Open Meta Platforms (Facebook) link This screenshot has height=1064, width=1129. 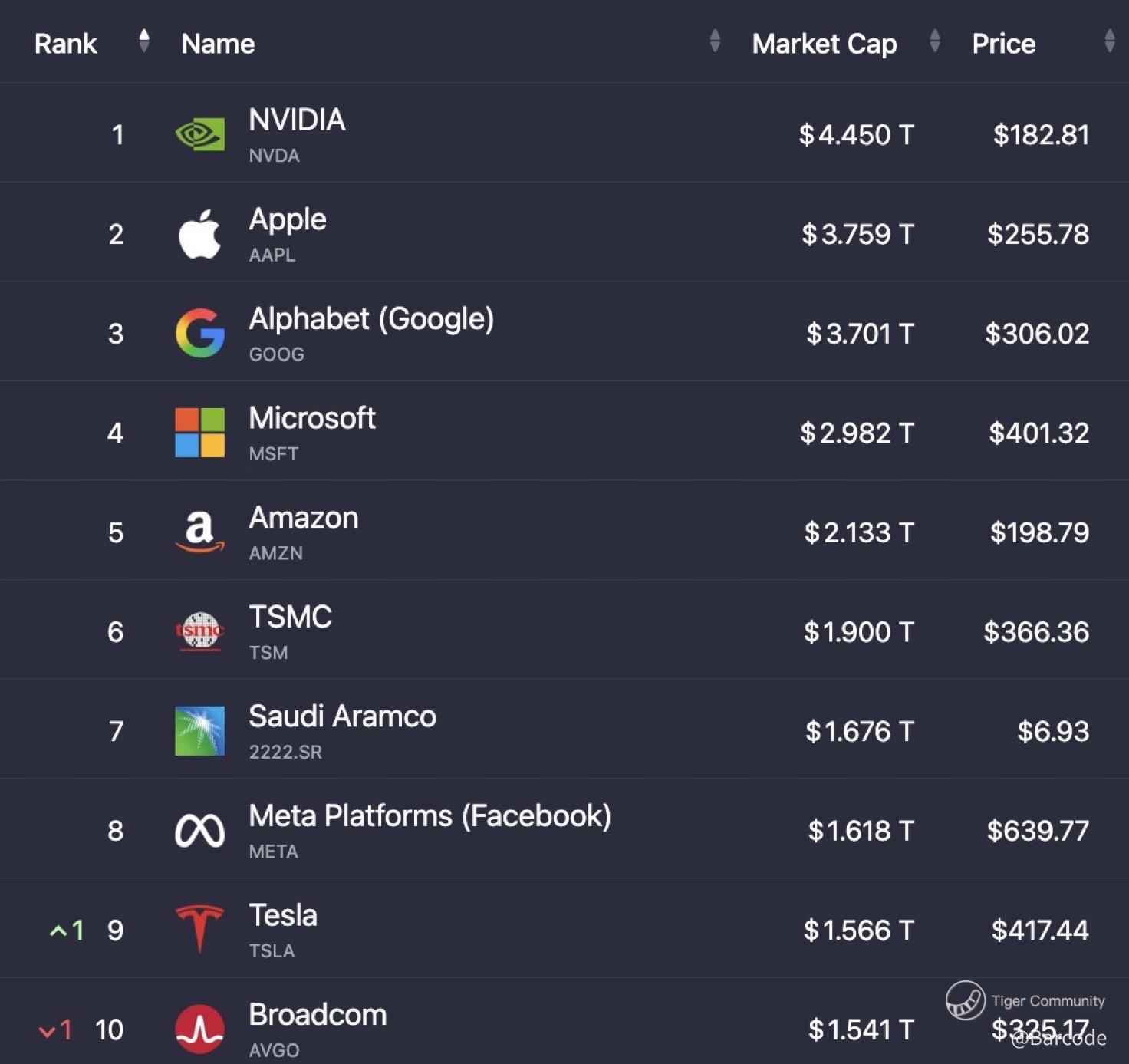[x=430, y=816]
